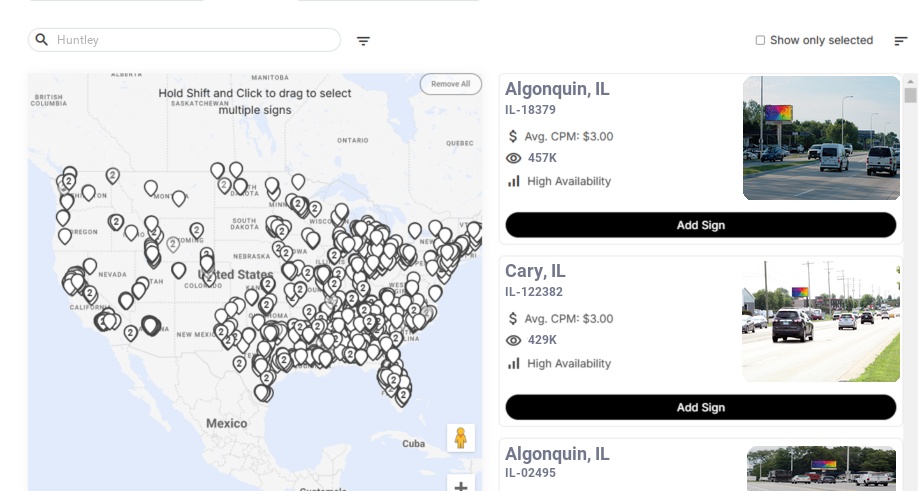Toggle the Show only selected checkbox

click(x=760, y=41)
